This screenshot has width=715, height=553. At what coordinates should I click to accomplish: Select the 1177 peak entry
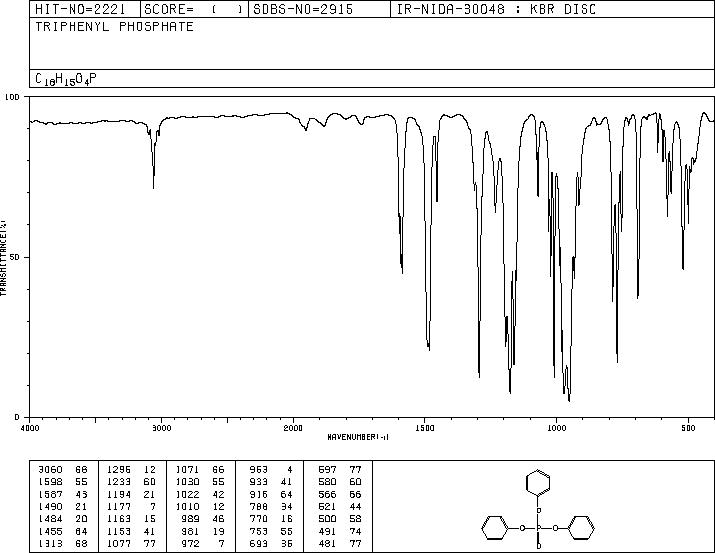click(x=131, y=506)
